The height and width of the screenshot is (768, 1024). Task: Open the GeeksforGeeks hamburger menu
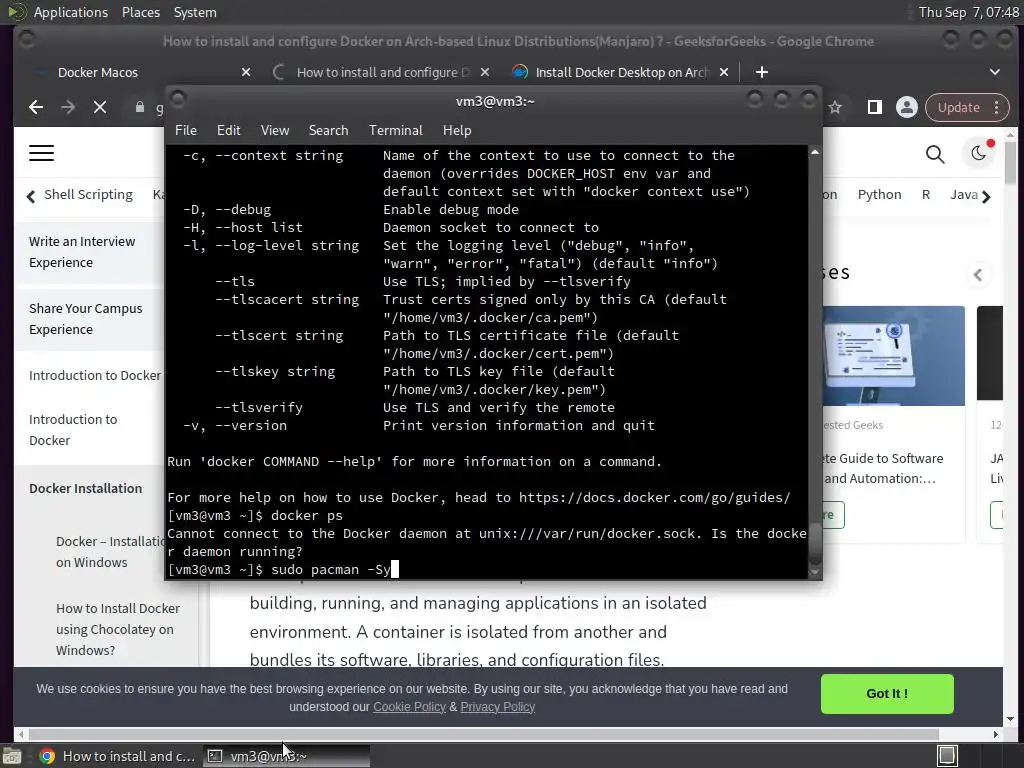coord(41,153)
